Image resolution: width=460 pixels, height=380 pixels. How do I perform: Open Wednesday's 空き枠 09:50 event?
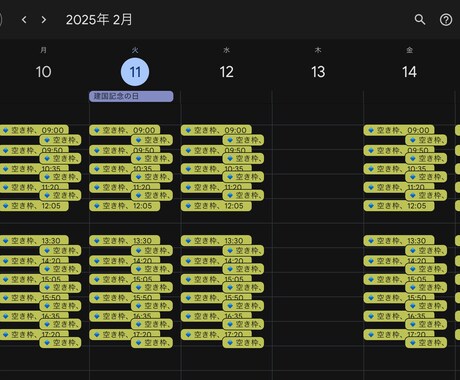pos(216,150)
